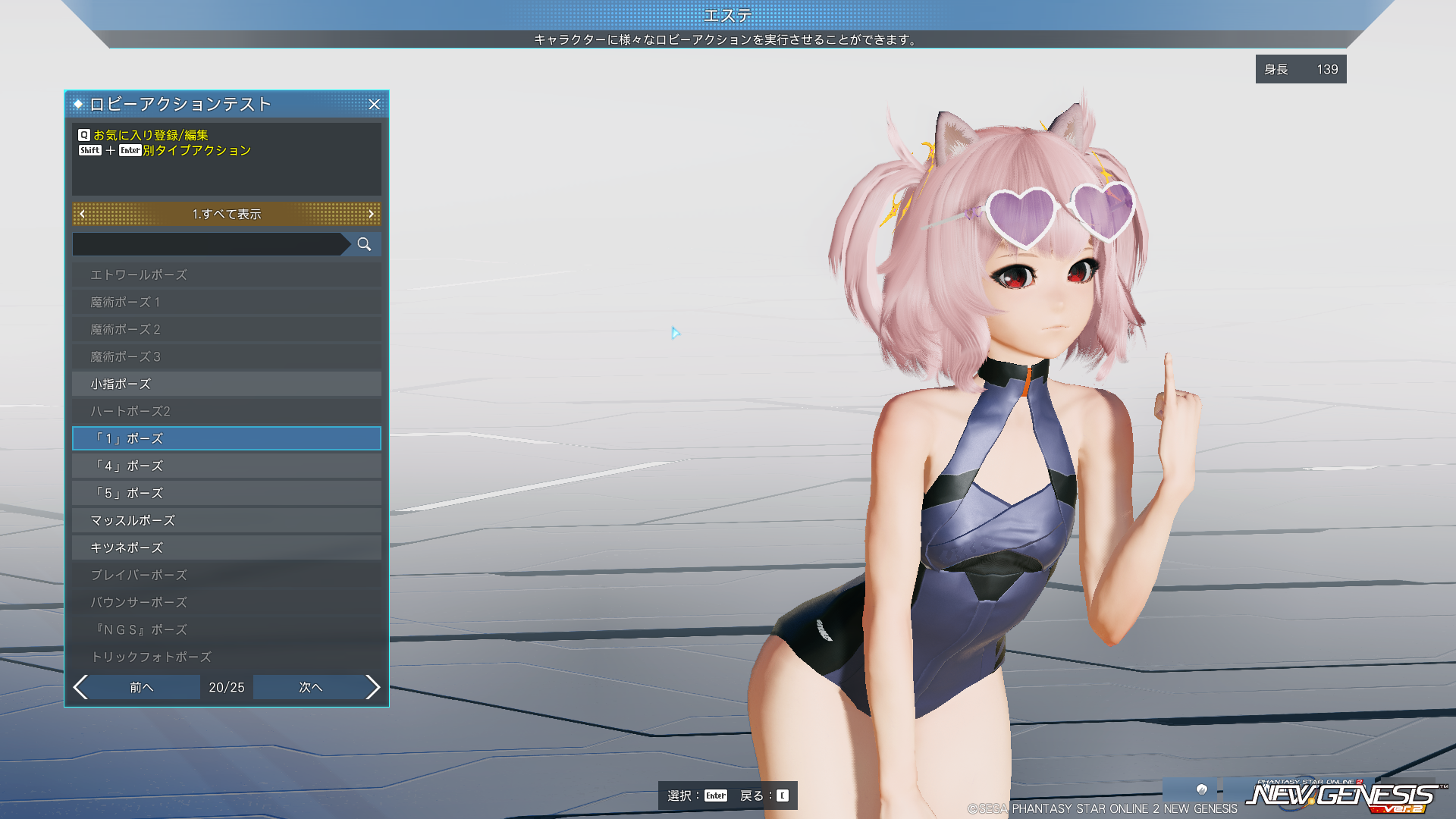Select「５」ポーズ lobby action

pos(227,493)
